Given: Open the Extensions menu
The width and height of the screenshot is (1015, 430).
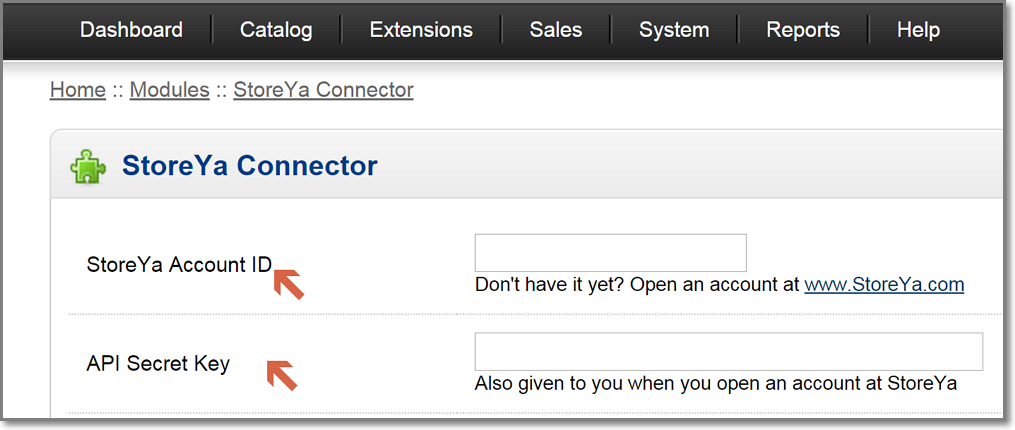Looking at the screenshot, I should click(421, 30).
